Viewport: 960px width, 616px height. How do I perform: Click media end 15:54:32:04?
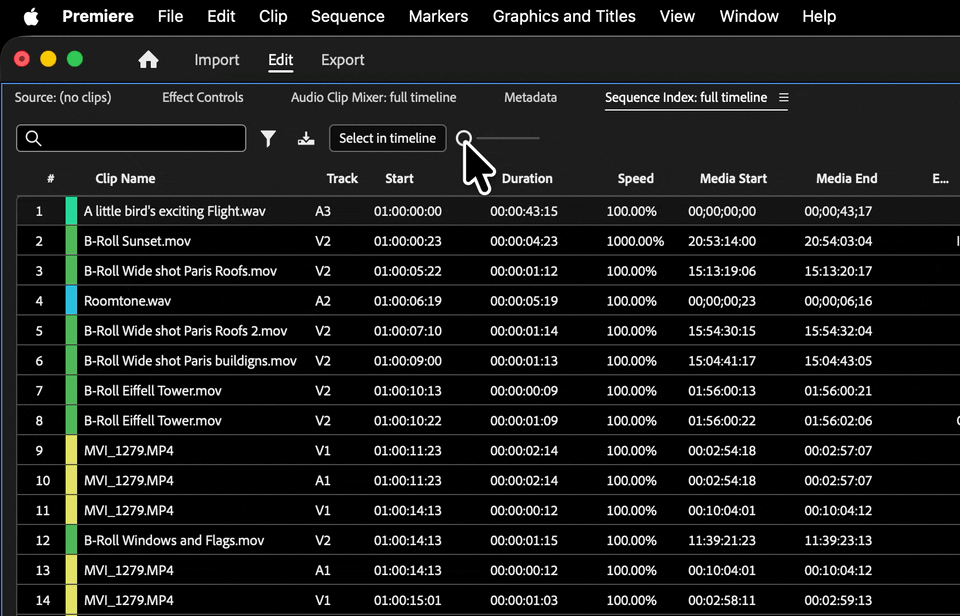tap(838, 331)
